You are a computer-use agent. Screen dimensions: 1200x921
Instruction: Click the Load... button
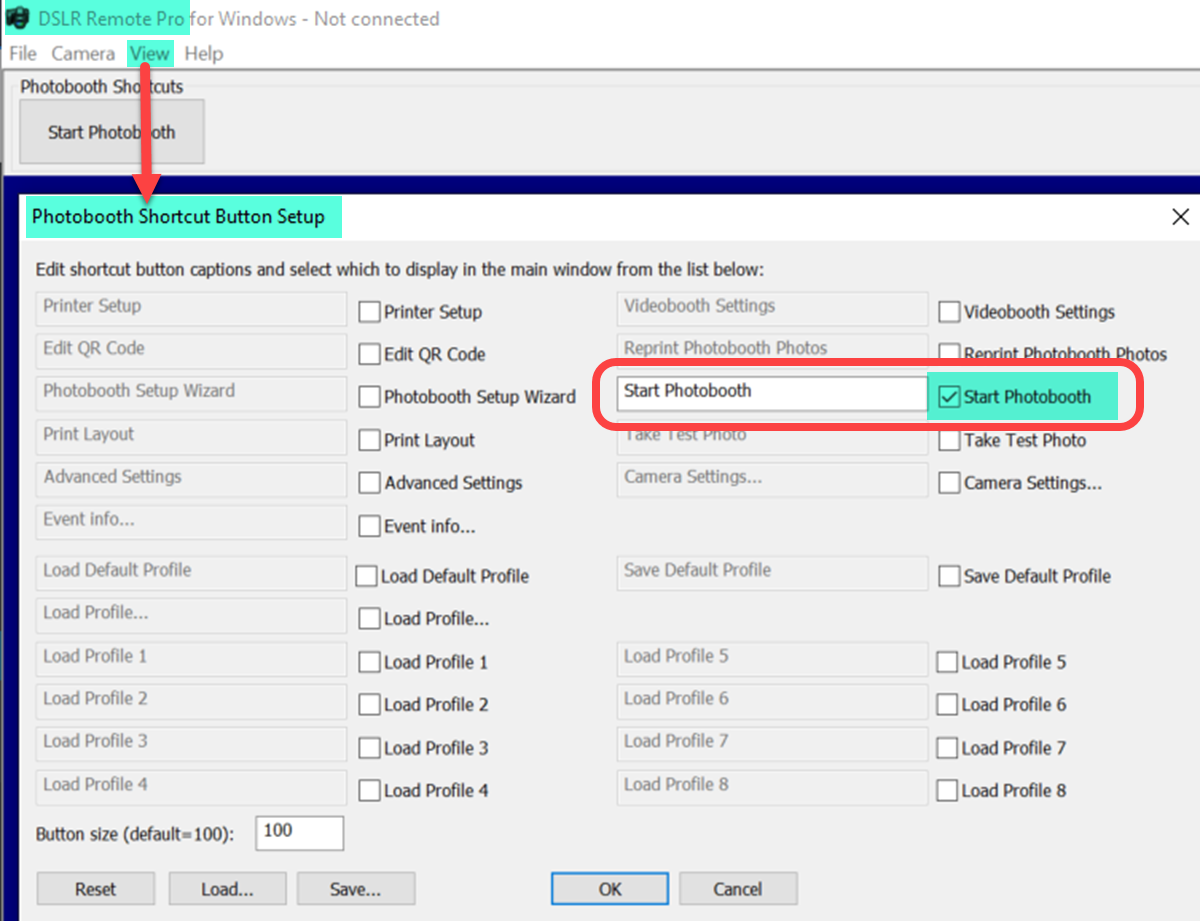coord(227,889)
